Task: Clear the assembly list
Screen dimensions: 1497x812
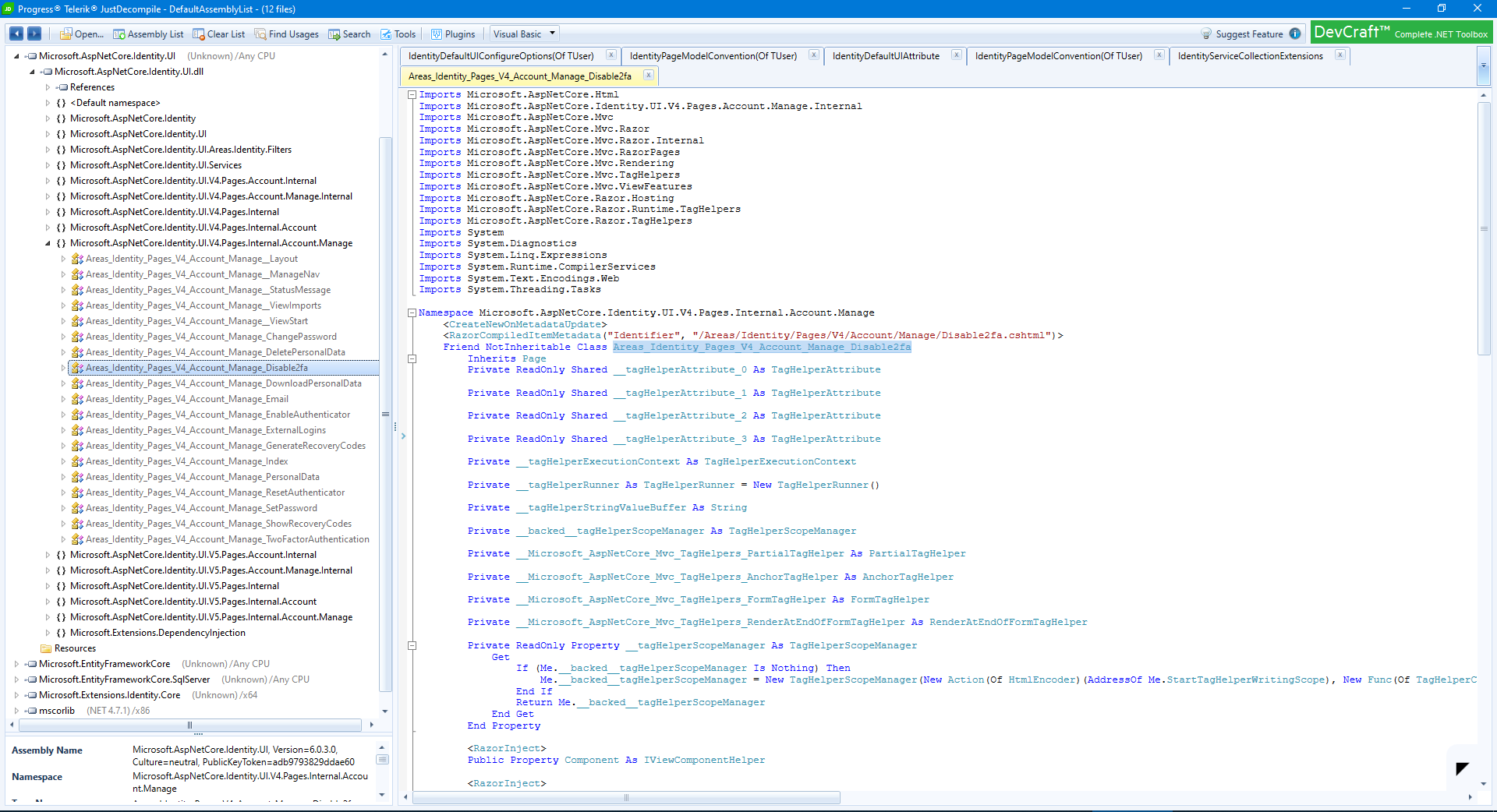Action: pyautogui.click(x=219, y=34)
